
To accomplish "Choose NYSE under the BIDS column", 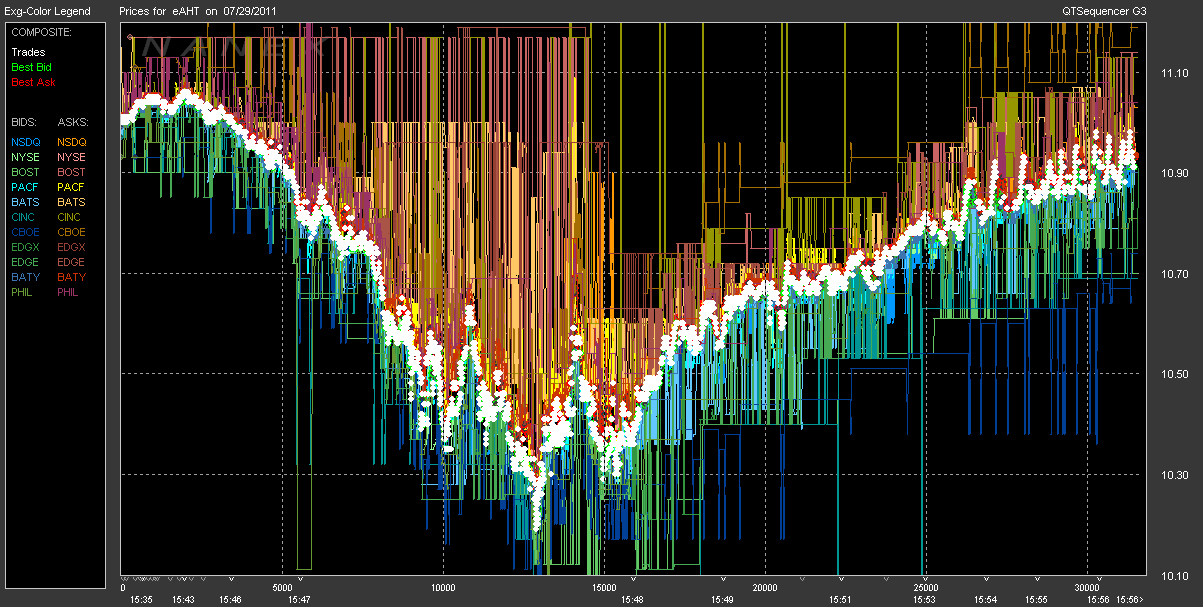I will click(26, 157).
